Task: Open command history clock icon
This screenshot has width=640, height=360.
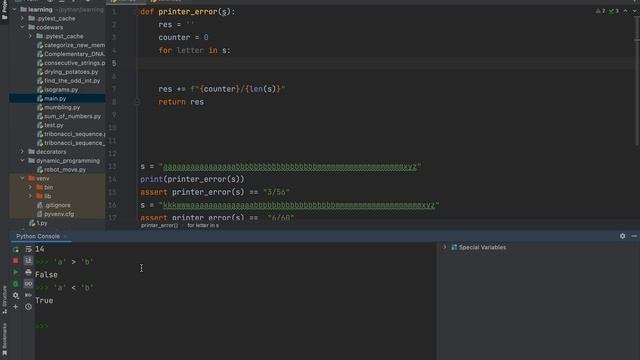Action: point(28,307)
